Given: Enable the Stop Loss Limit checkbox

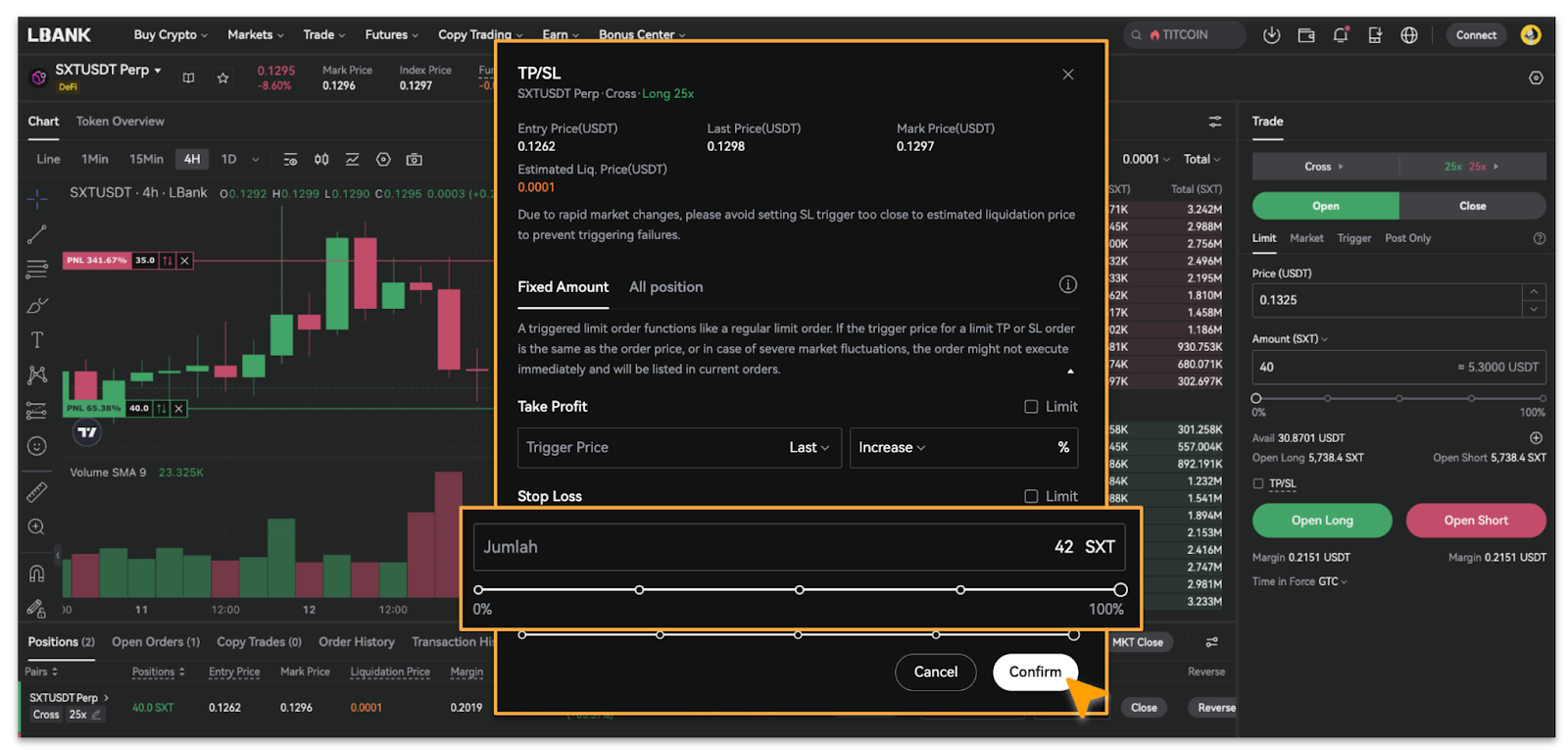Looking at the screenshot, I should 1031,497.
